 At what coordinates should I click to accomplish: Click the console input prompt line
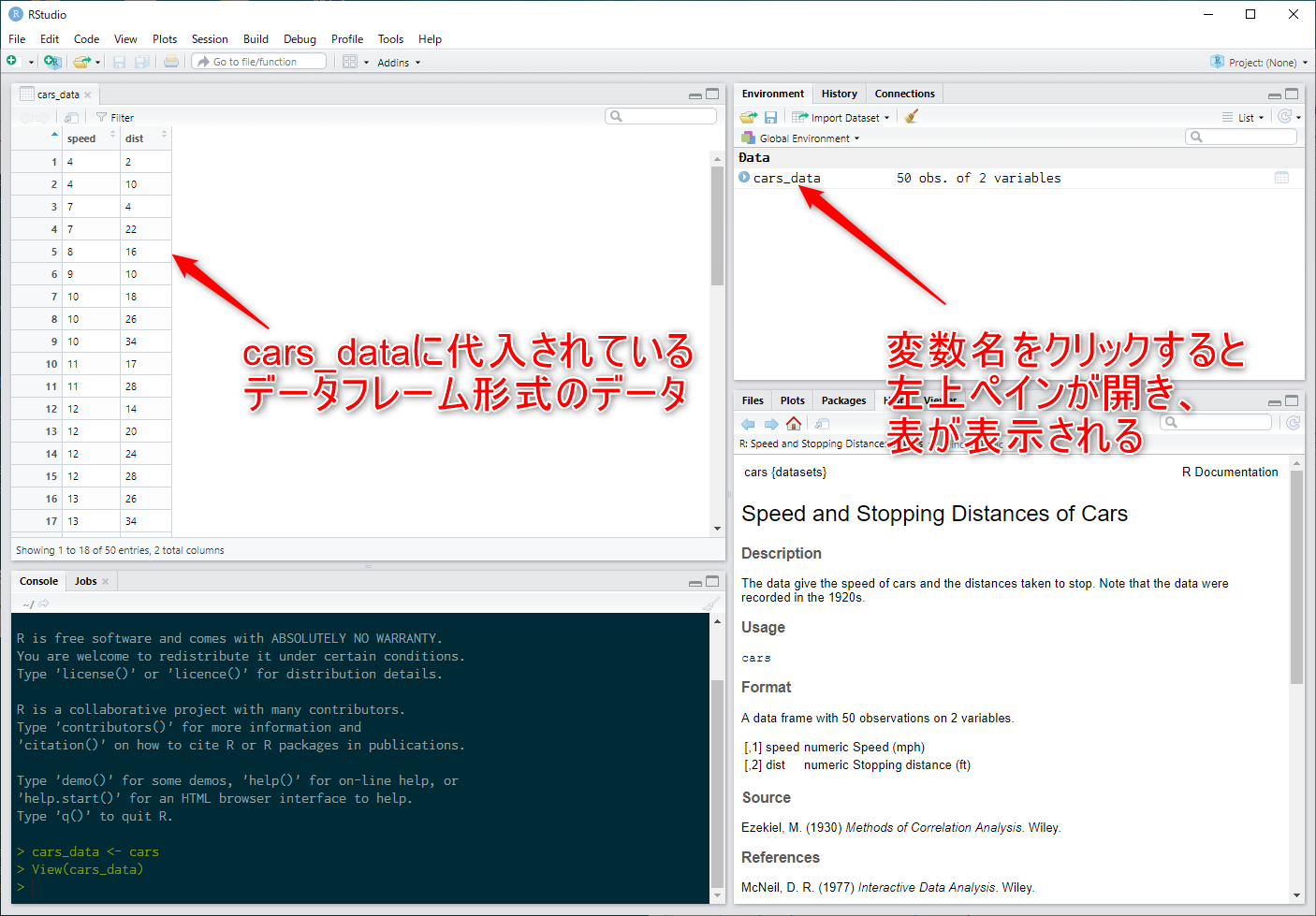(360, 887)
